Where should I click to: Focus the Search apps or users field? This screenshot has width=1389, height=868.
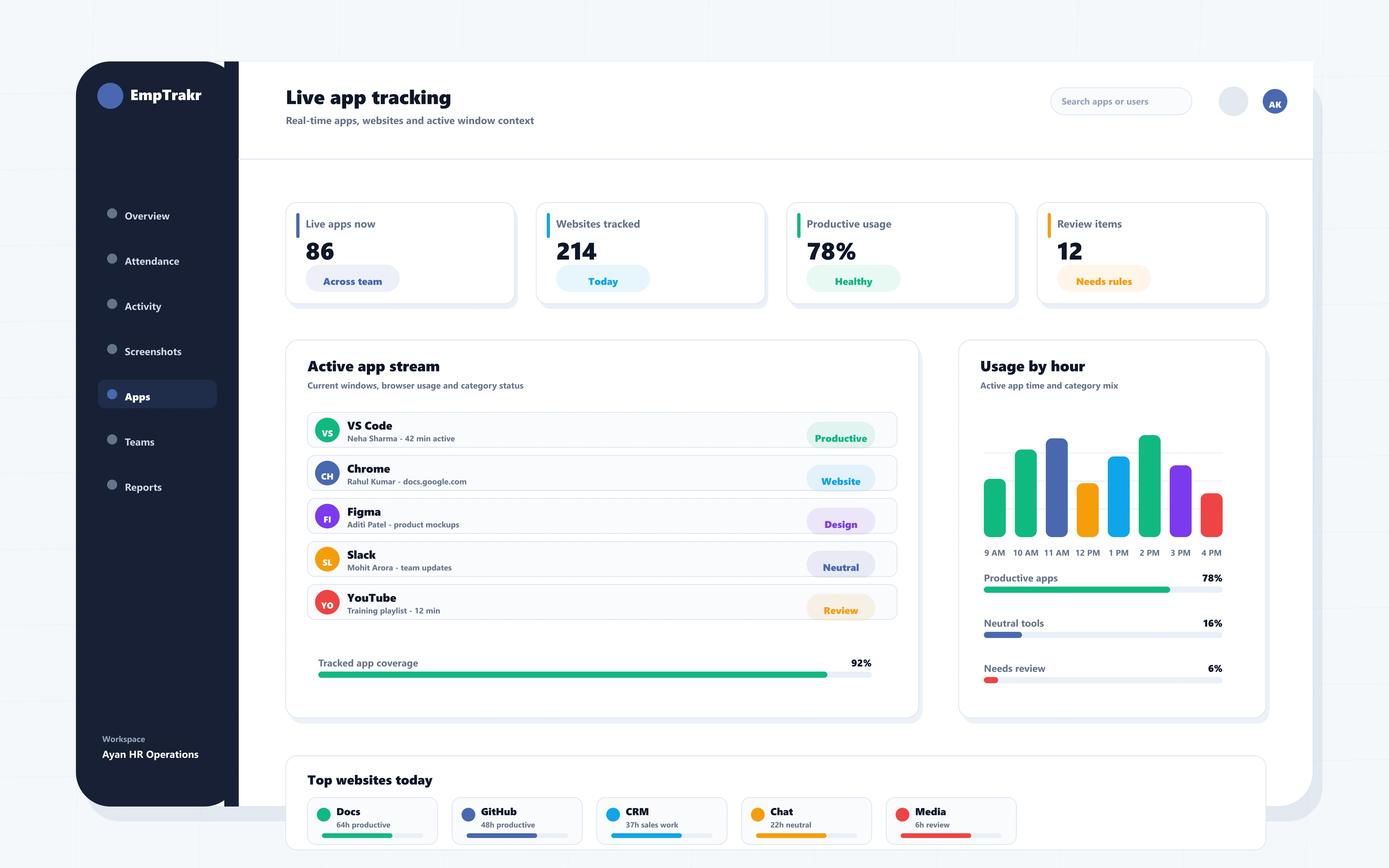1120,102
